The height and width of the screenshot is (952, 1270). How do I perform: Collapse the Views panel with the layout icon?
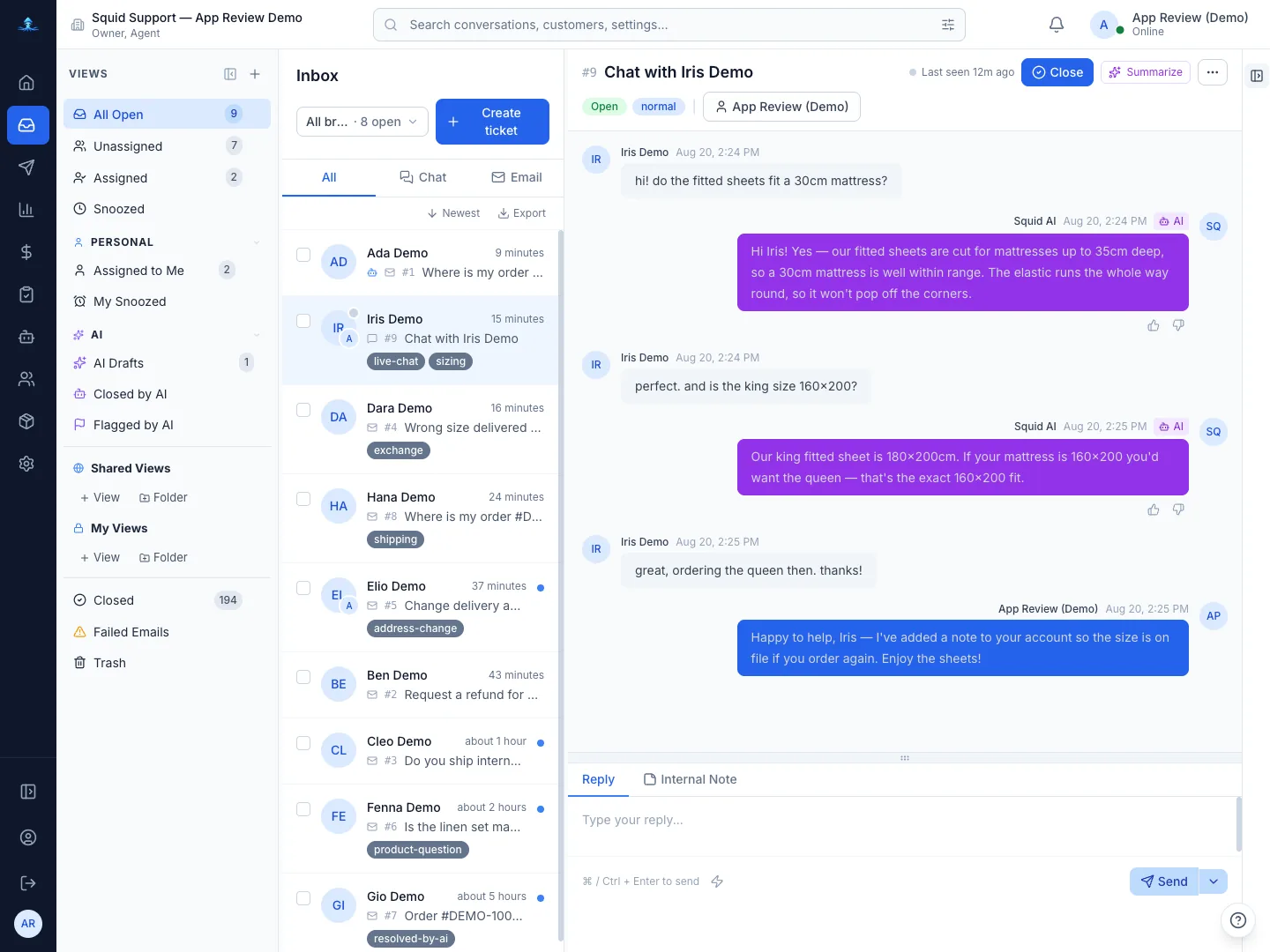(x=230, y=74)
